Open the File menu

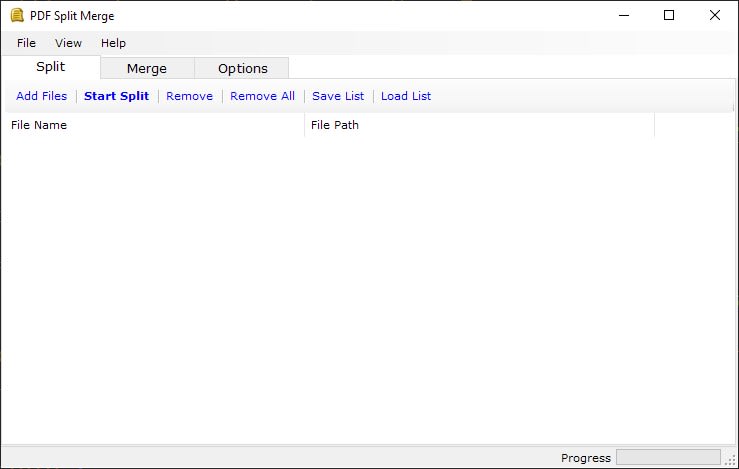(x=26, y=43)
